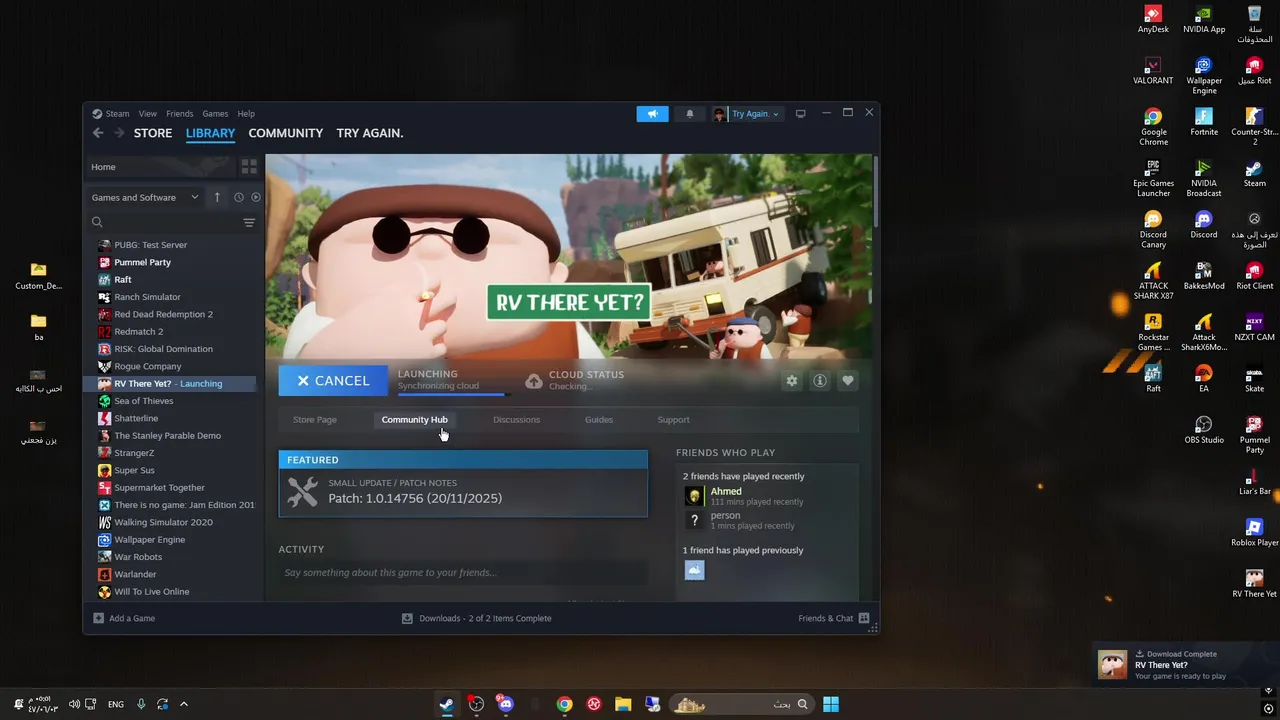1280x720 pixels.
Task: Go back with the Steam back arrow
Action: 98,133
